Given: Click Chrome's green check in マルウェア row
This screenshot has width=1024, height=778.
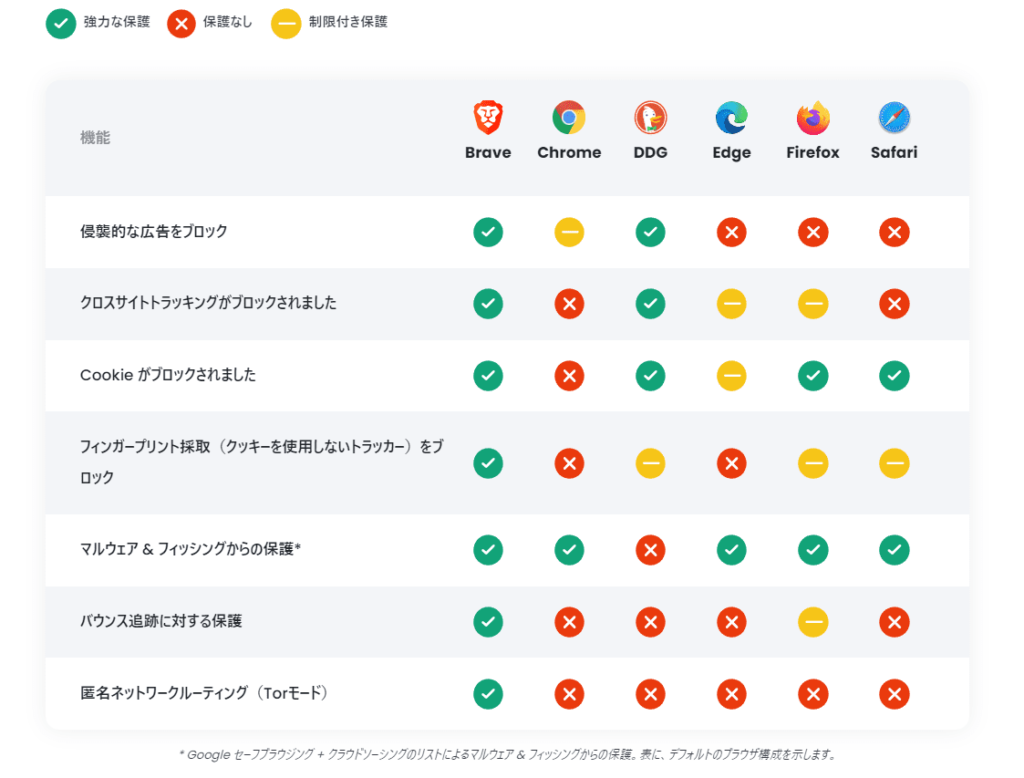Looking at the screenshot, I should 569,550.
